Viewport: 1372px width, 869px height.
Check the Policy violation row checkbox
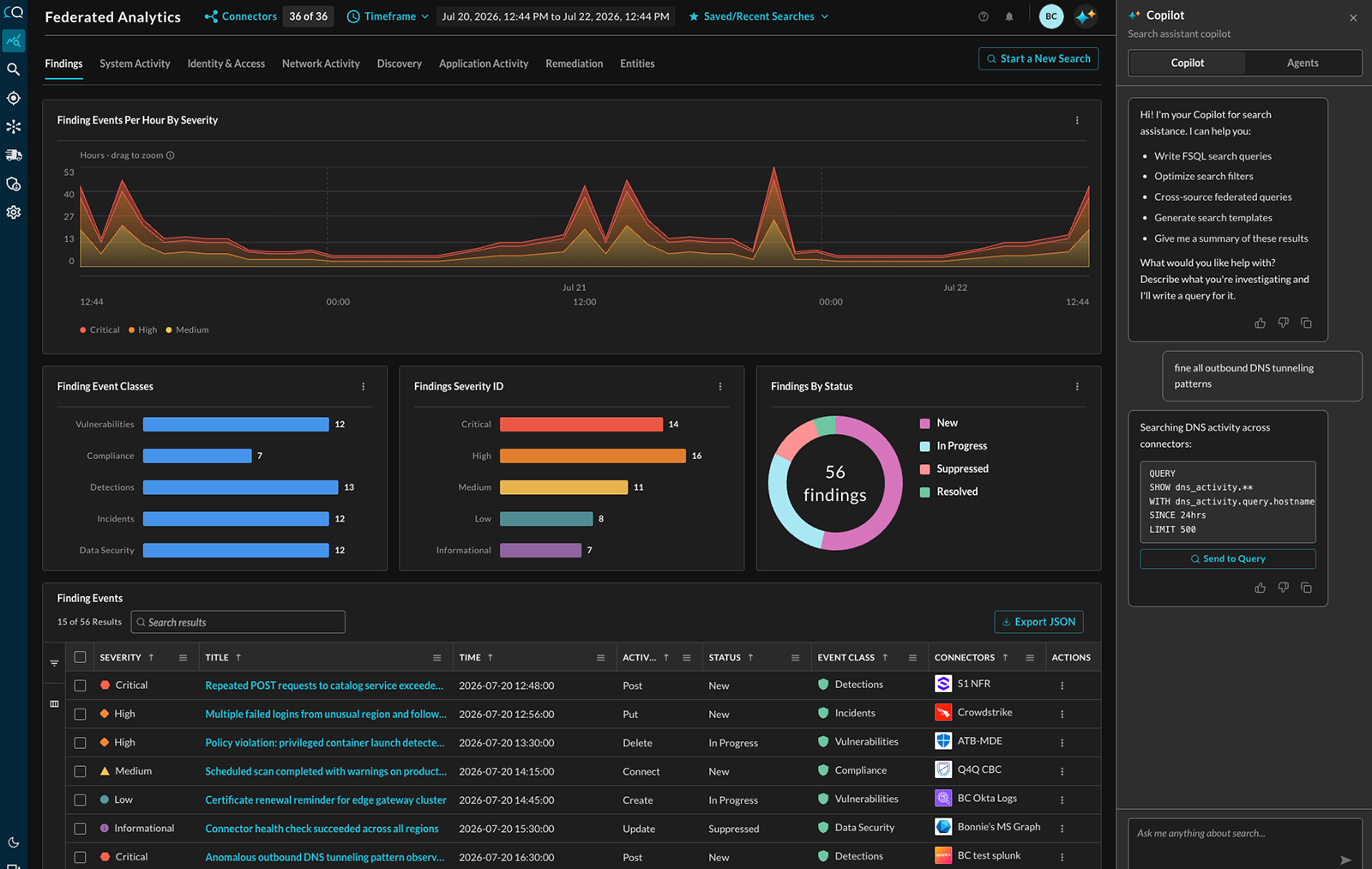(80, 743)
